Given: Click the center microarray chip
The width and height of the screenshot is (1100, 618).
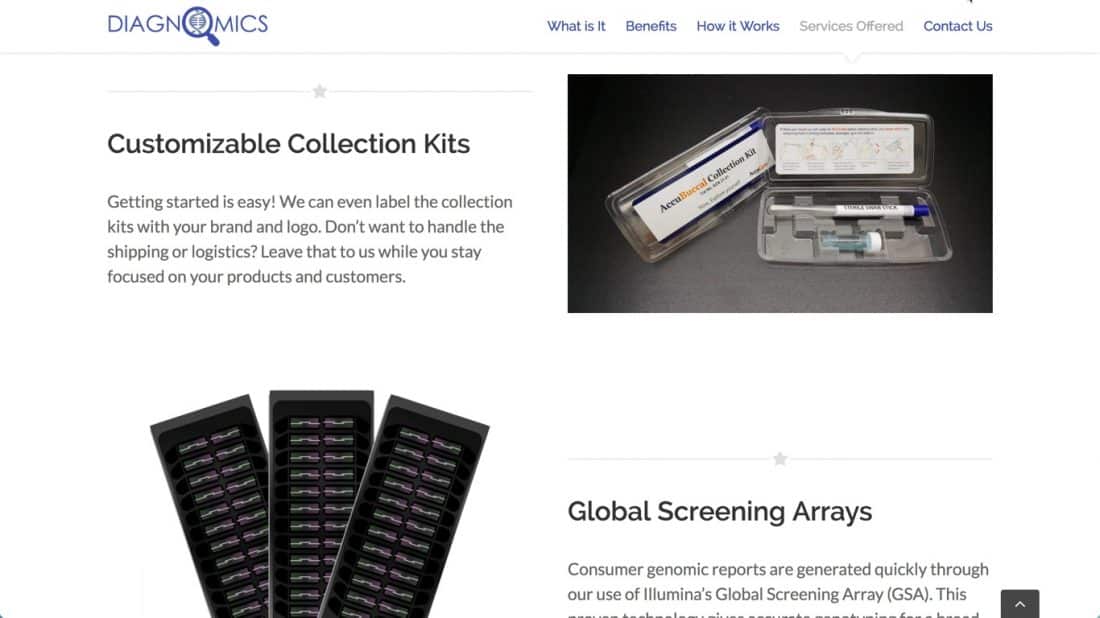Looking at the screenshot, I should [x=321, y=504].
